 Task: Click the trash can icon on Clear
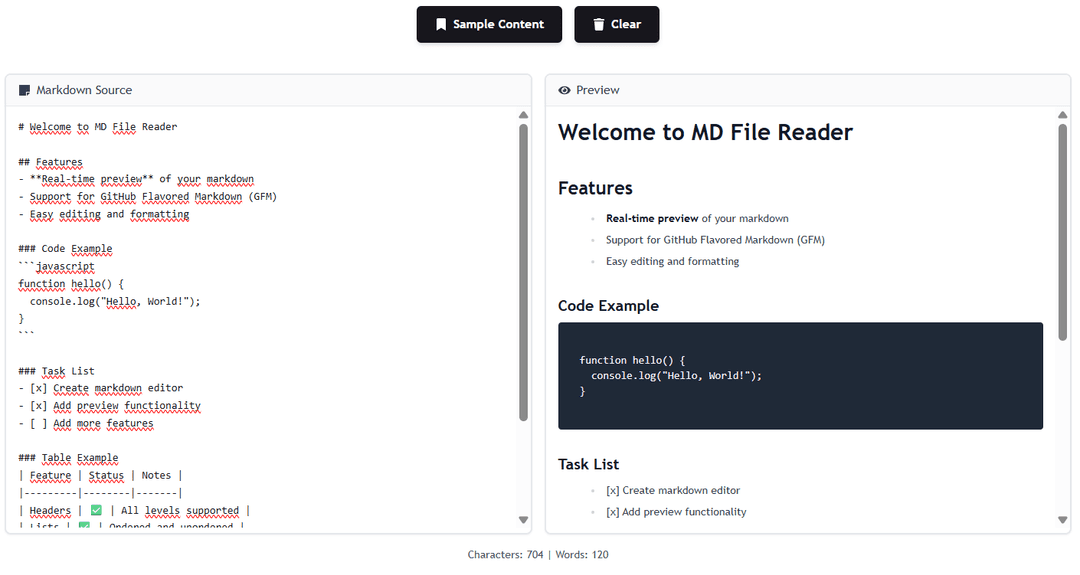coord(598,24)
